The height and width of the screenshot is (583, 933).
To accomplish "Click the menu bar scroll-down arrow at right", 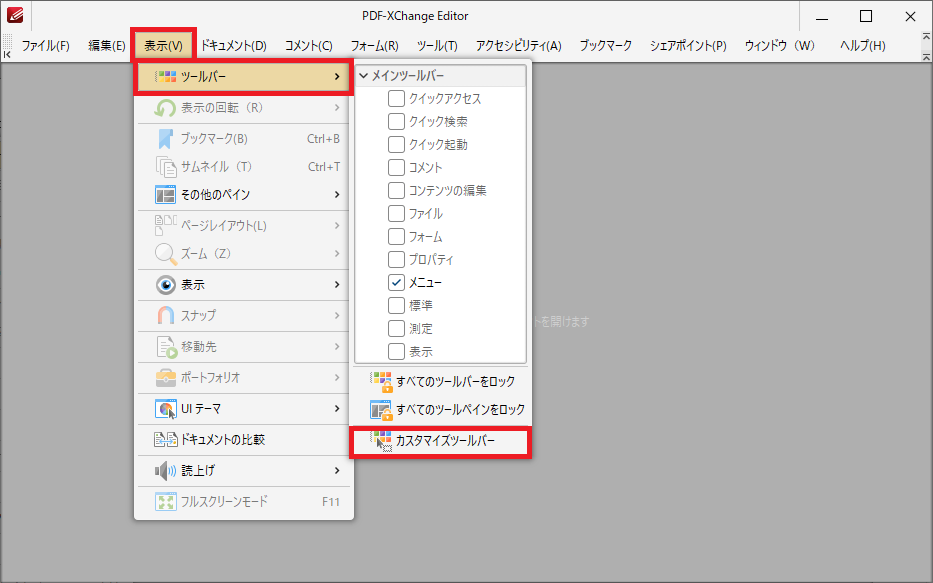I will pyautogui.click(x=926, y=57).
